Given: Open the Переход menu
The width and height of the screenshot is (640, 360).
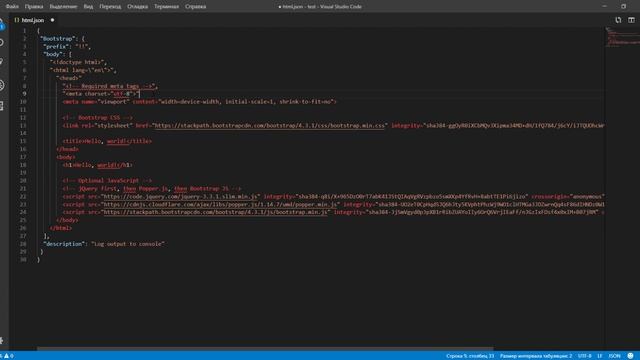Looking at the screenshot, I should 110,7.
